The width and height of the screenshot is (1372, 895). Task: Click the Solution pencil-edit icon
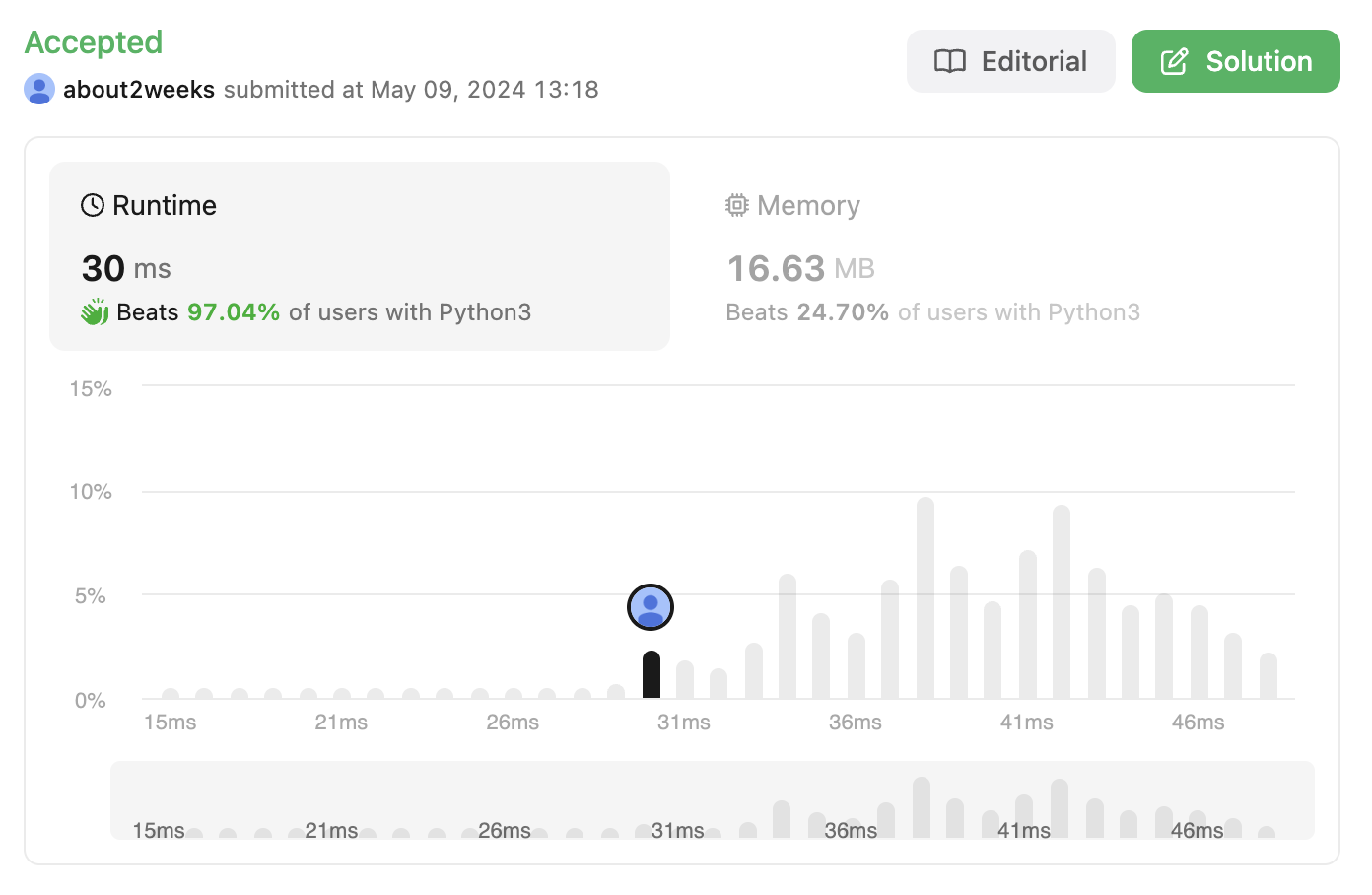point(1174,61)
